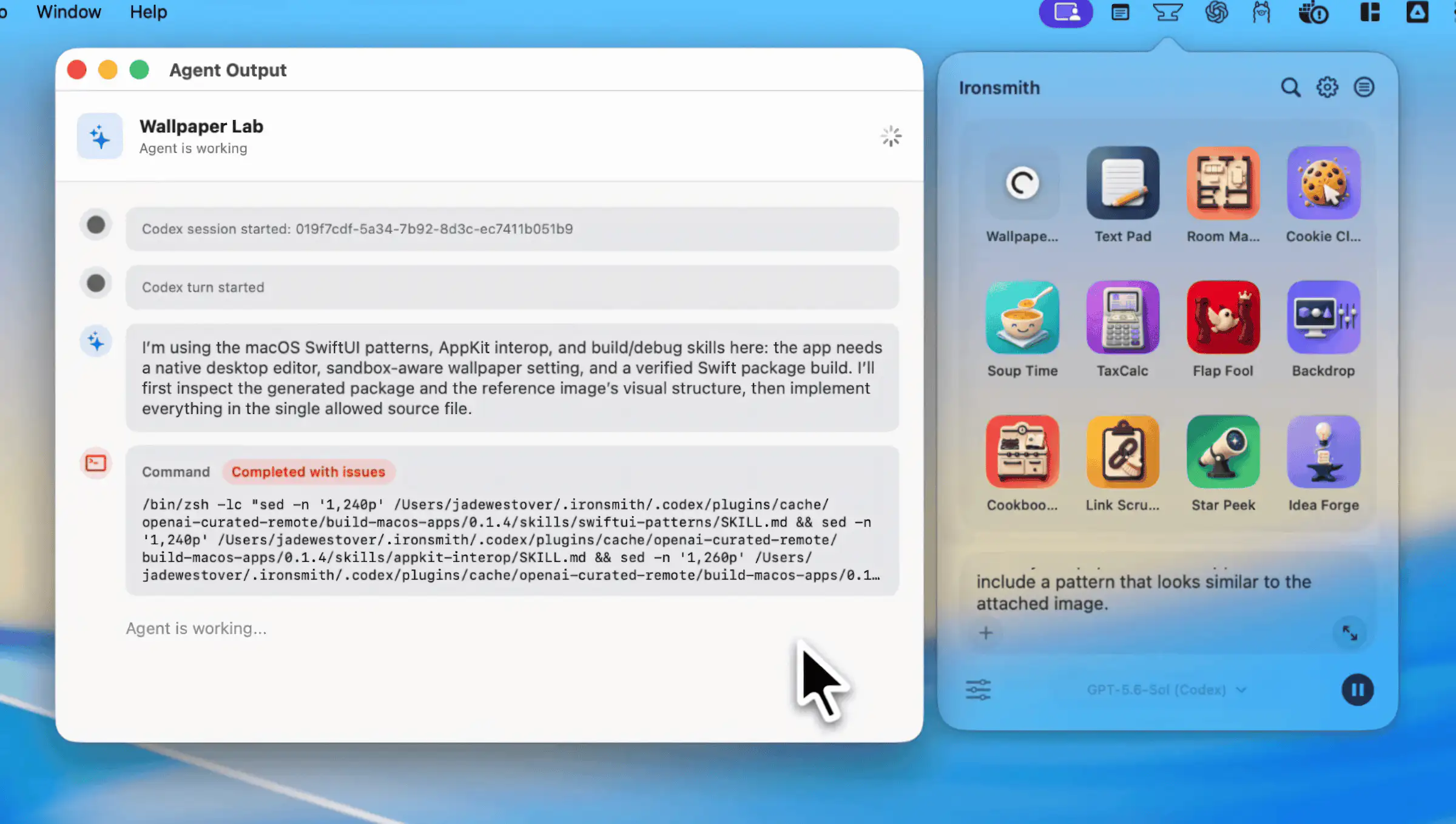The height and width of the screenshot is (824, 1456).
Task: Open the prompt options sliders icon
Action: (978, 690)
